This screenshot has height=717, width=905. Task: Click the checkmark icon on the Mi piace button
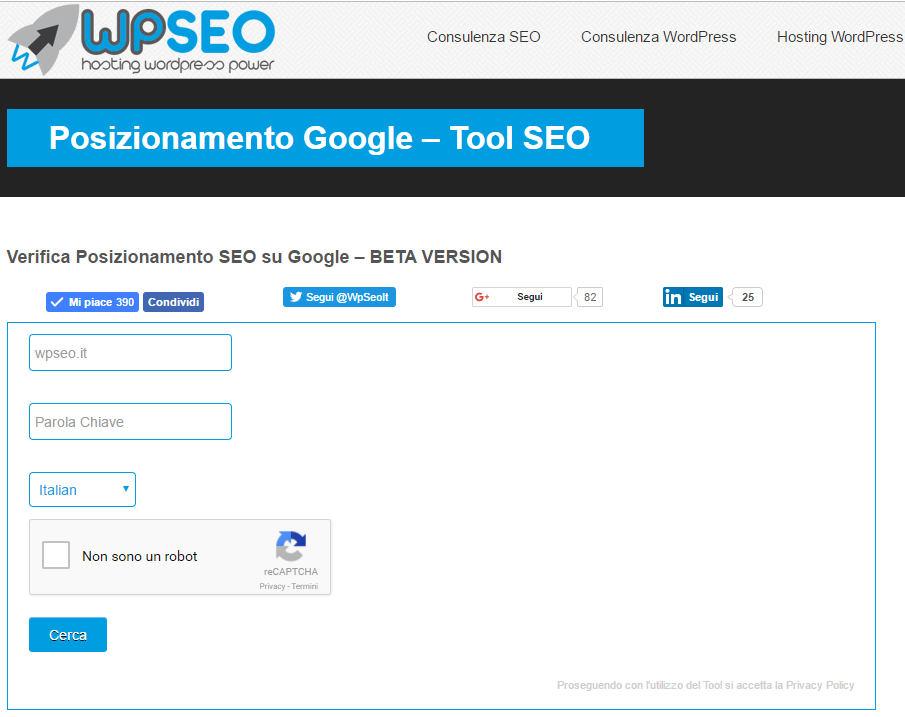[x=55, y=301]
